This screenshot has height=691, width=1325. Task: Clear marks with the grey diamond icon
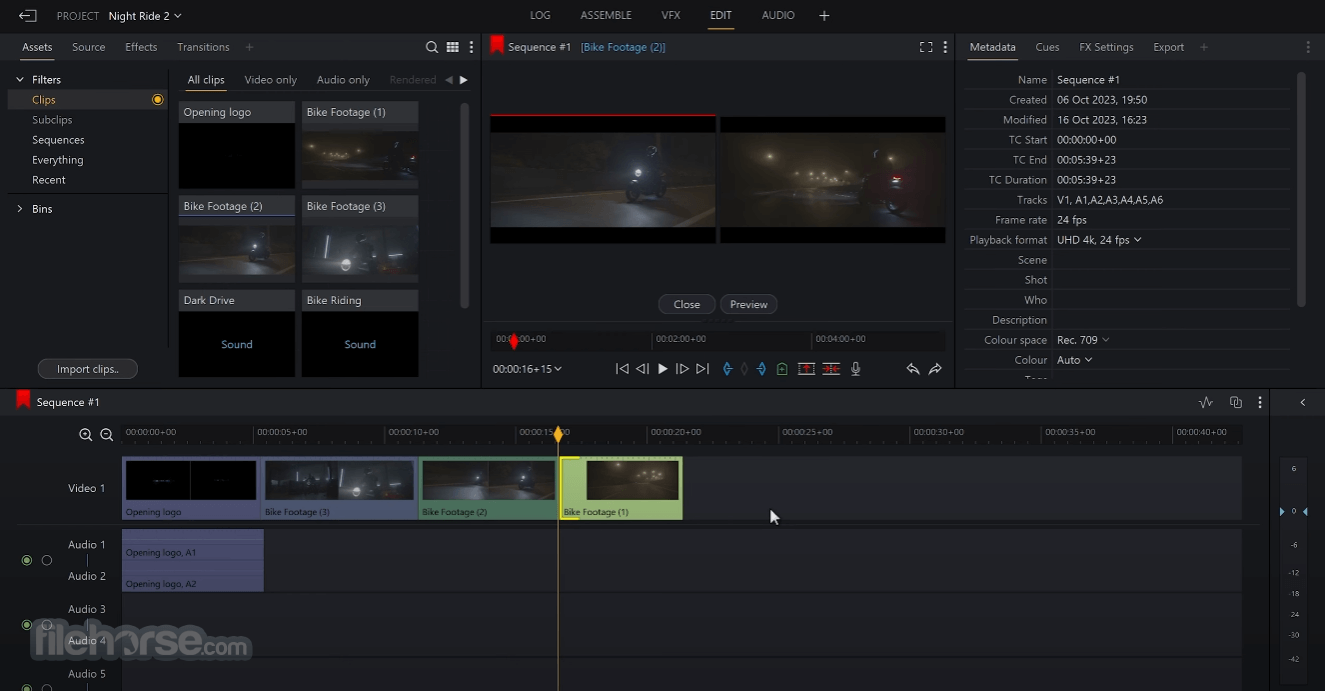[744, 369]
